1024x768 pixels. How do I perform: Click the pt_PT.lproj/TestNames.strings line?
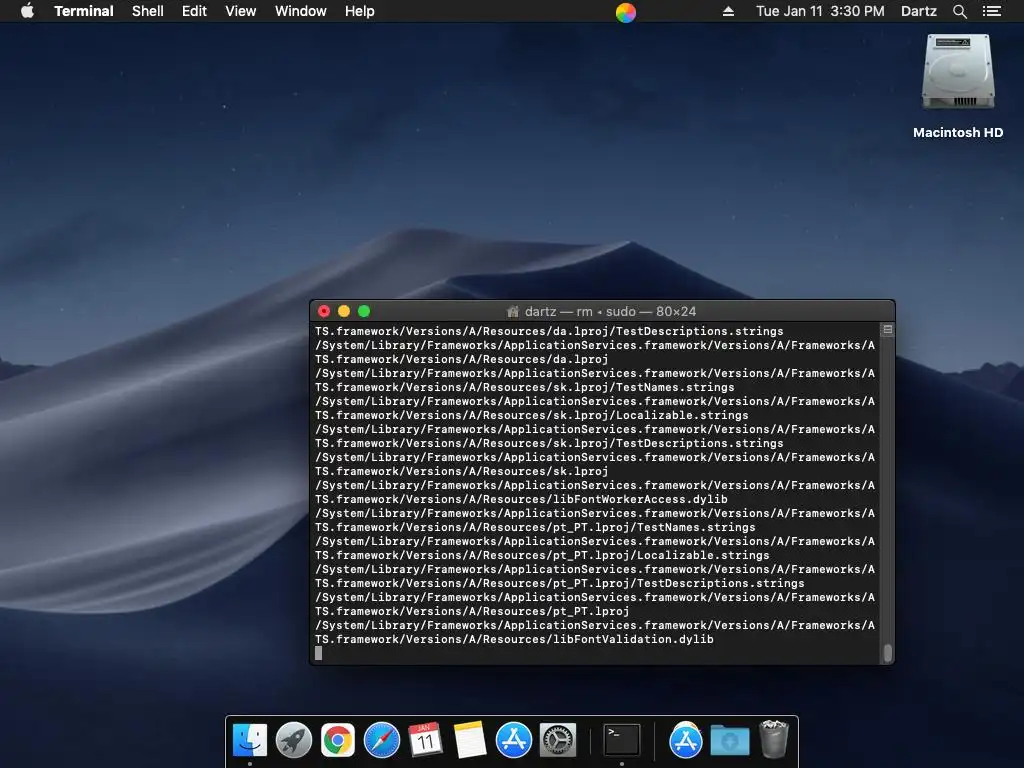point(536,527)
